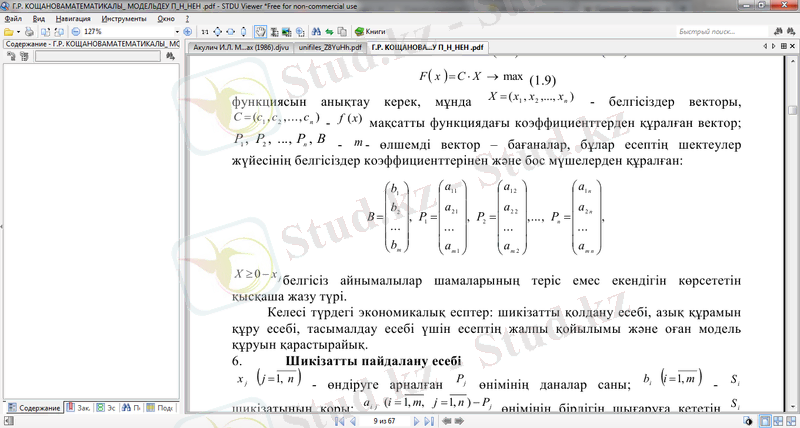Click the zoom in plus icon
This screenshot has width=800, height=428.
188,31
